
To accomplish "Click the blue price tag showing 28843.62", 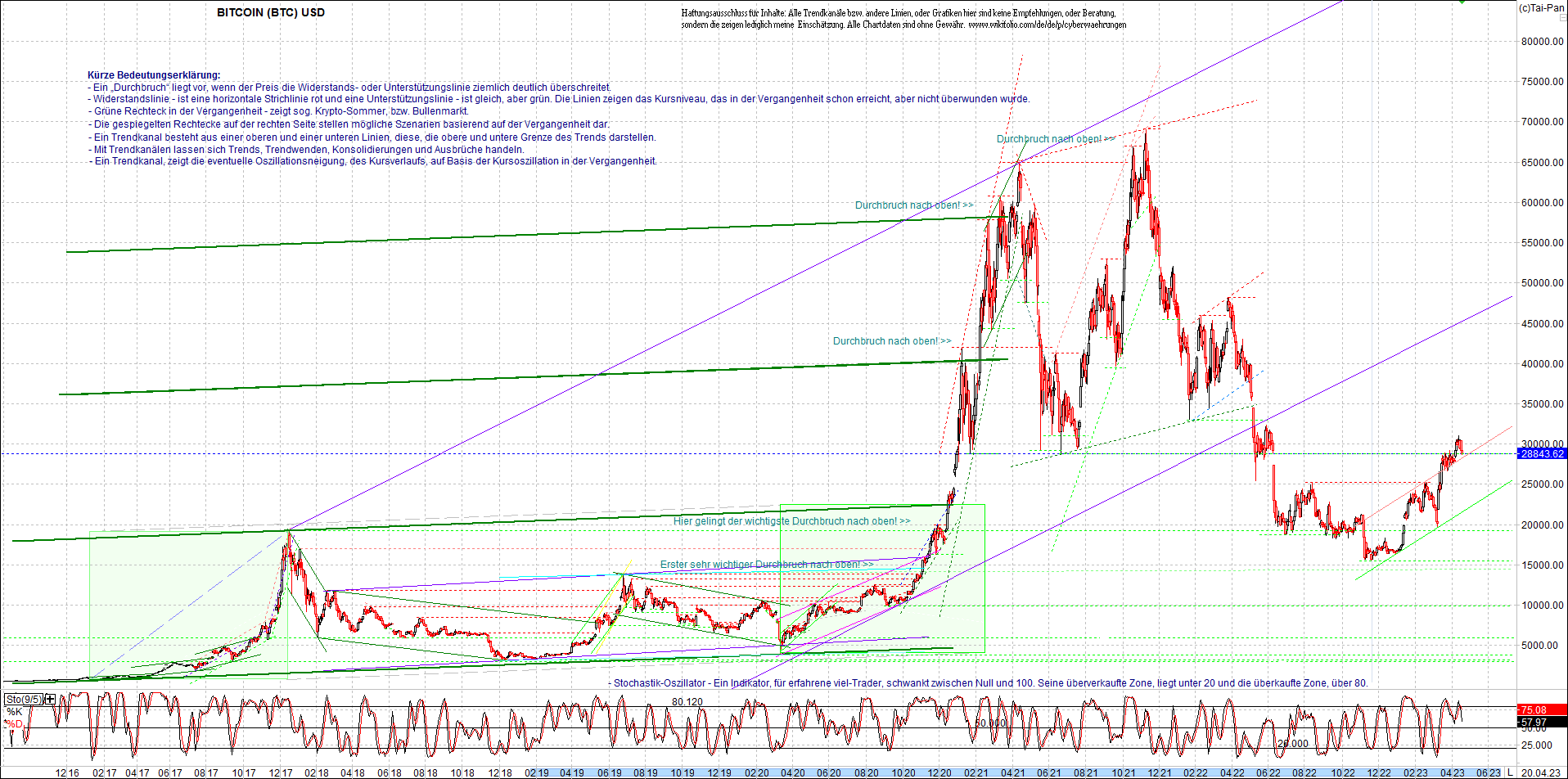I will point(1542,454).
